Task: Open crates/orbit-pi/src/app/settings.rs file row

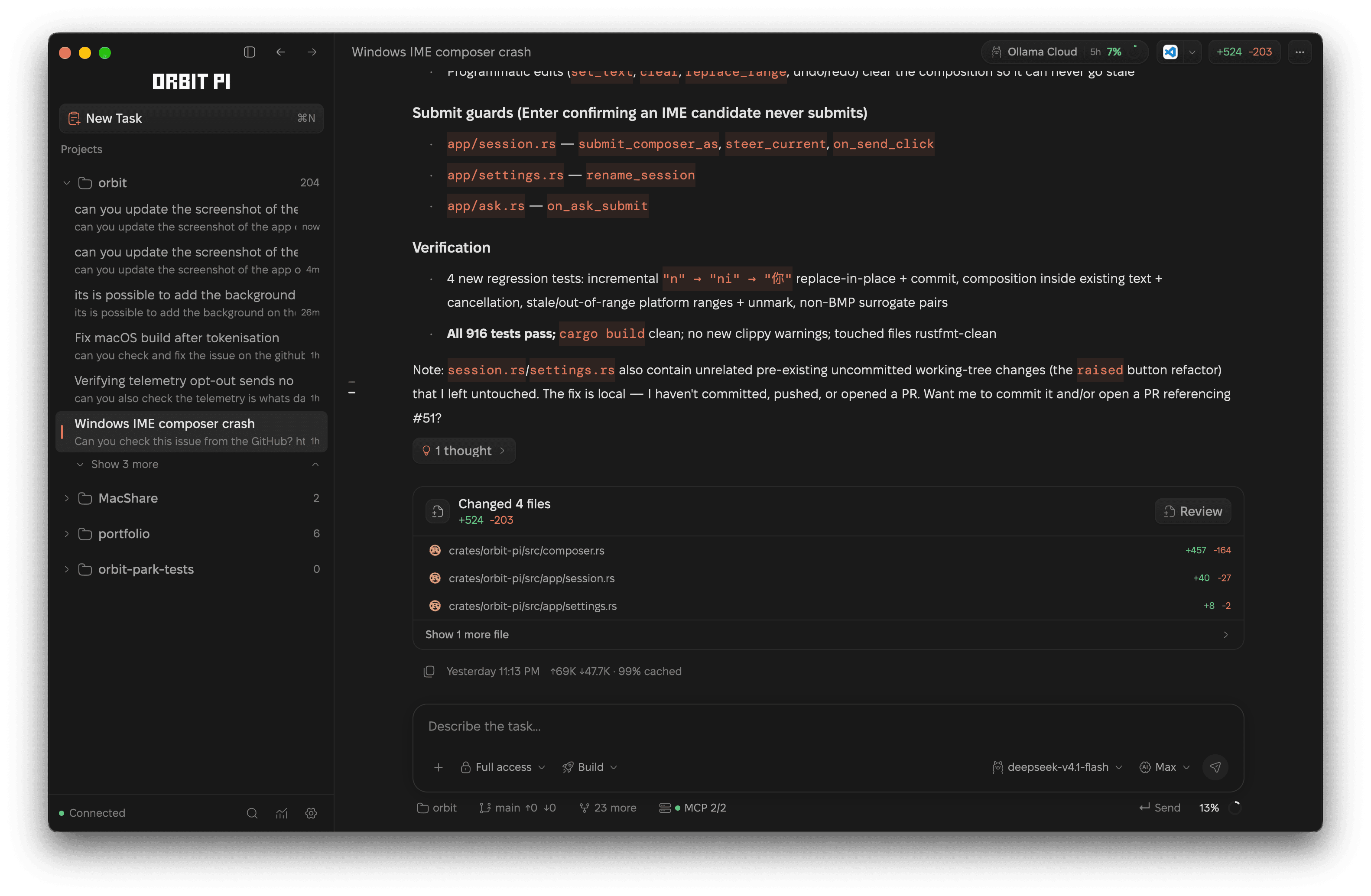Action: point(828,606)
